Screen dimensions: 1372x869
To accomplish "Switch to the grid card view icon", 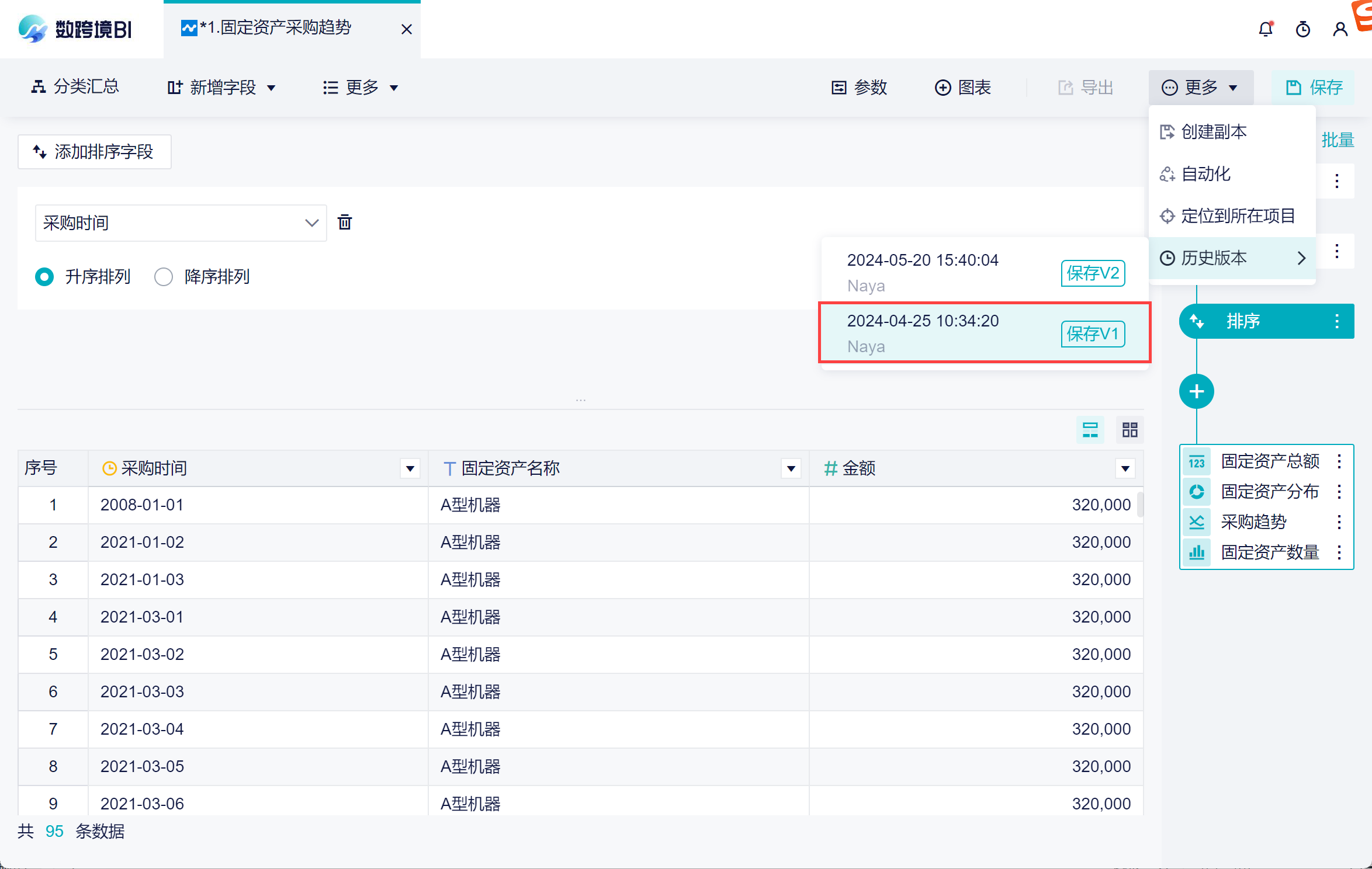I will pyautogui.click(x=1130, y=430).
